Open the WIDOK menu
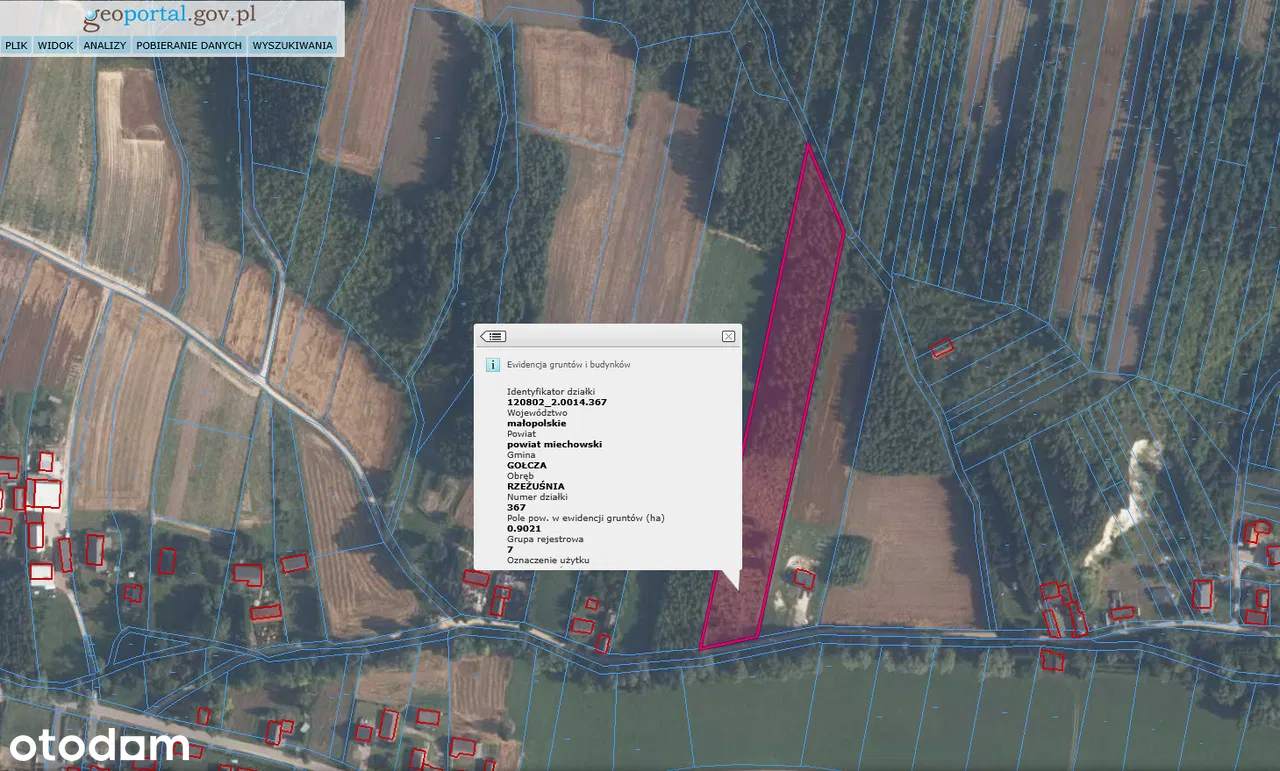Viewport: 1280px width, 771px height. pyautogui.click(x=56, y=45)
